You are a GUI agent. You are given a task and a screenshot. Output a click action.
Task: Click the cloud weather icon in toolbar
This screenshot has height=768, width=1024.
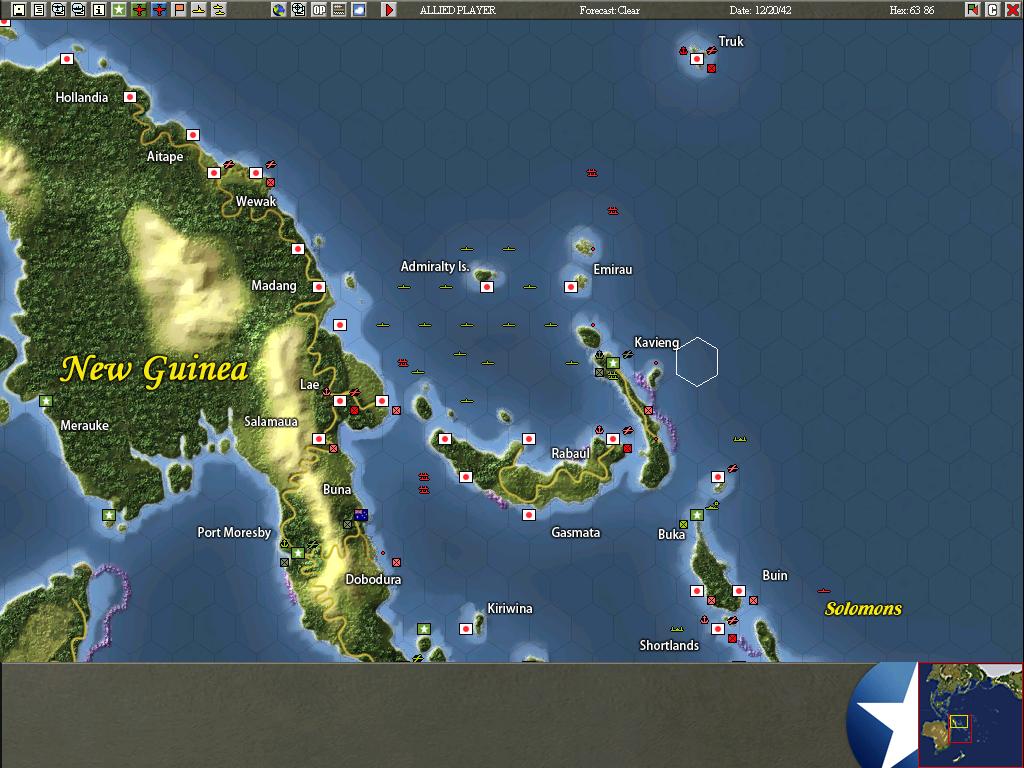(x=359, y=10)
